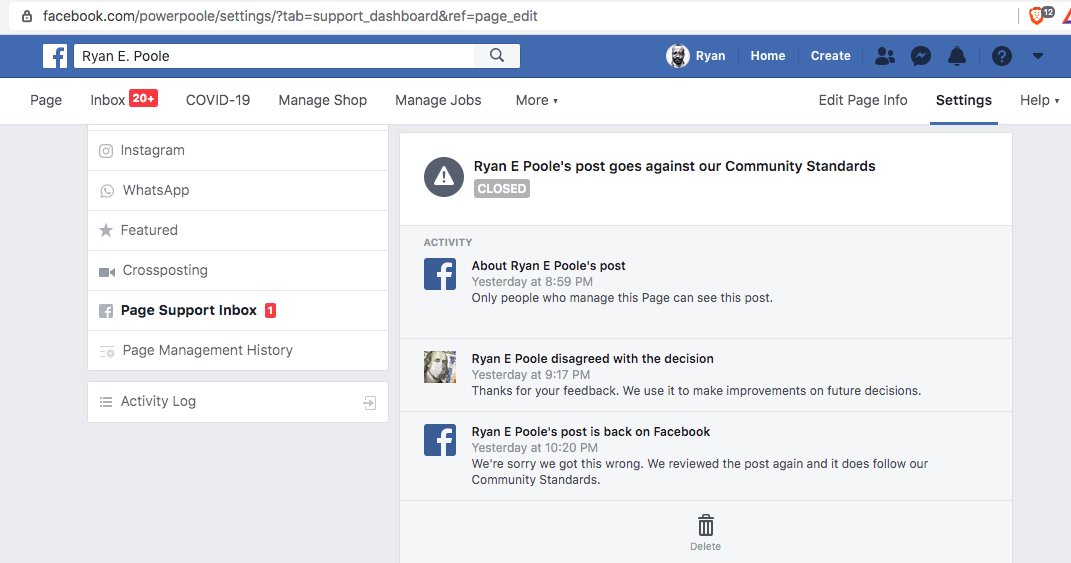Click Facebook icon beside About Ryan E Poole's post
This screenshot has height=563, width=1071.
tap(440, 274)
